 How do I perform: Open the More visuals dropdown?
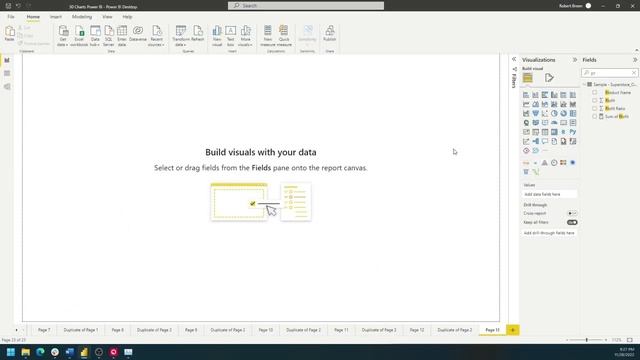(x=245, y=36)
